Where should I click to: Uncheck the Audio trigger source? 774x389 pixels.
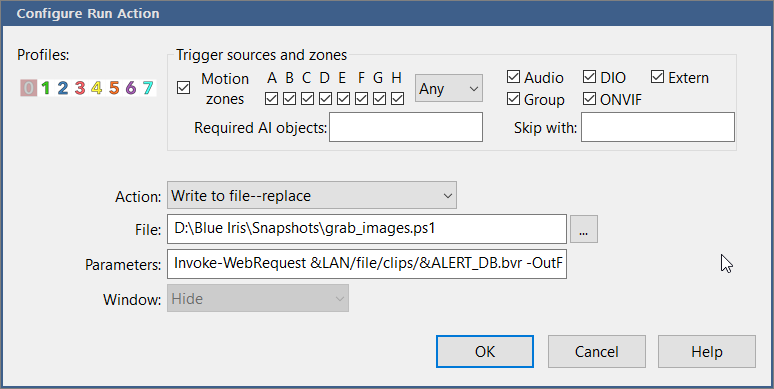[513, 77]
